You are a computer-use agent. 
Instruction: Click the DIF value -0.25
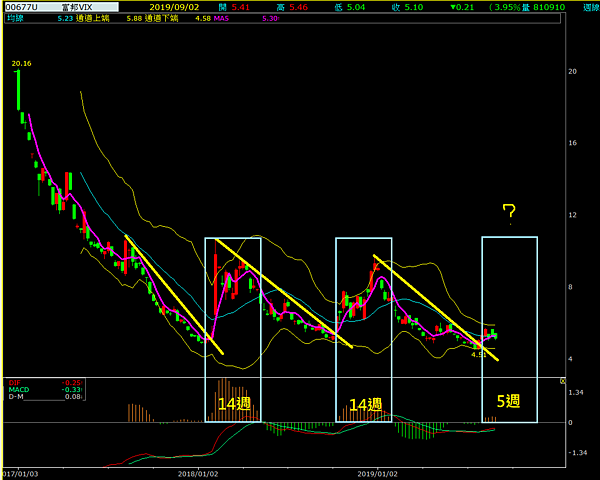(72, 382)
